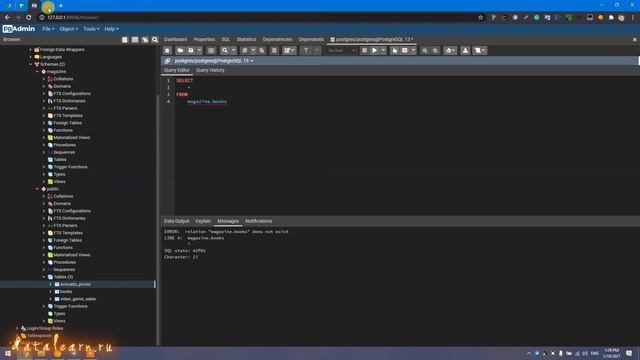Viewport: 640px width, 360px height.
Task: Click the Paste rows icon
Action: (x=262, y=51)
